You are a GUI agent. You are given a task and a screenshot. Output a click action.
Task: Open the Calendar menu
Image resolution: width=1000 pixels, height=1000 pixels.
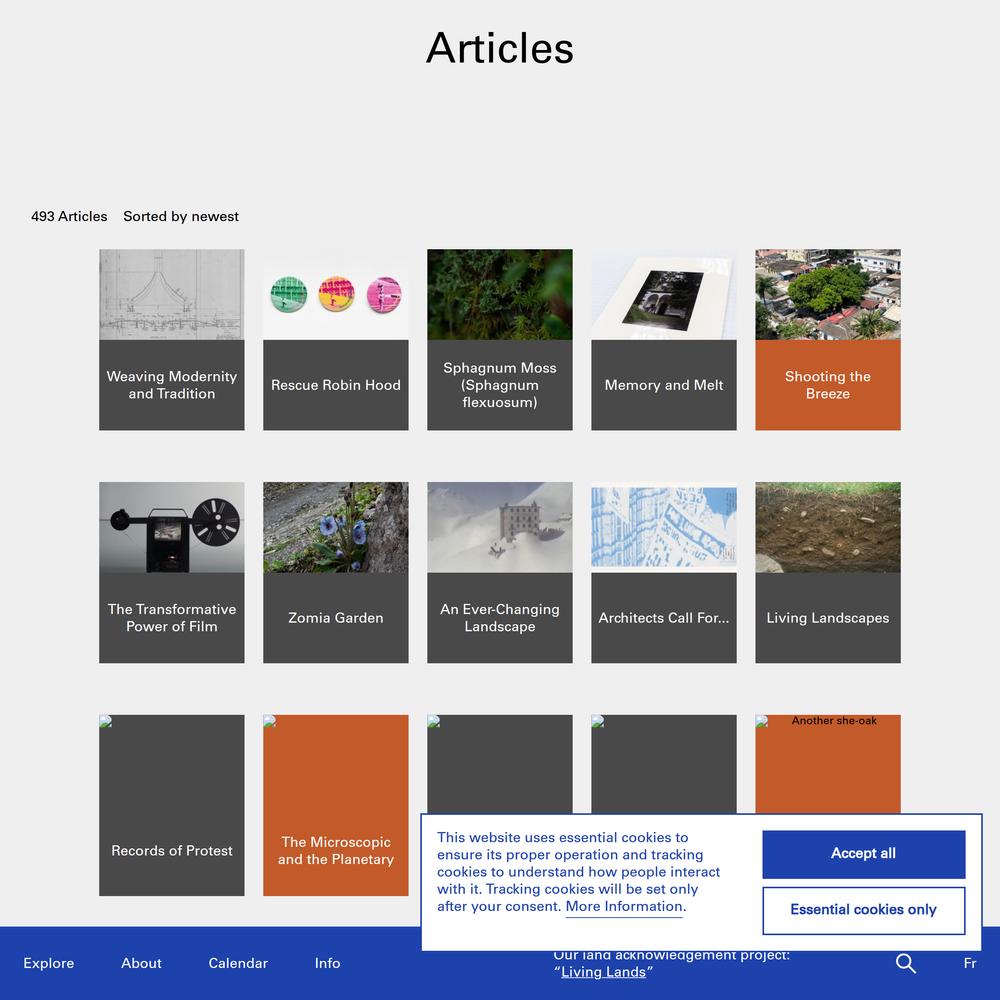coord(238,963)
